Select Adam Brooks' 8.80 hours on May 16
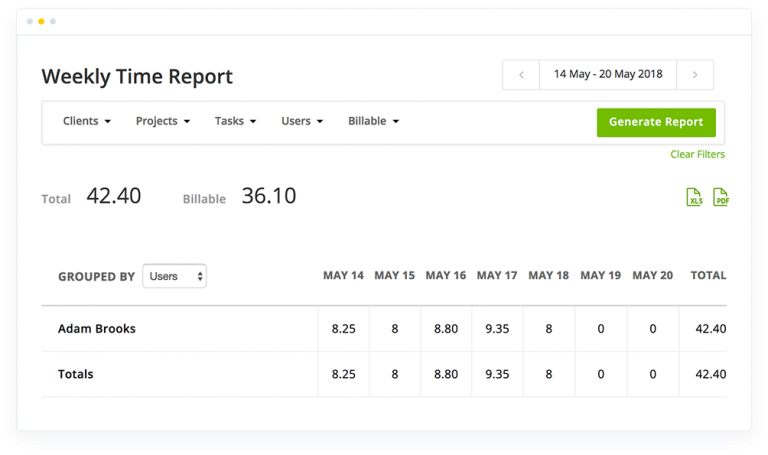768x455 pixels. (445, 328)
